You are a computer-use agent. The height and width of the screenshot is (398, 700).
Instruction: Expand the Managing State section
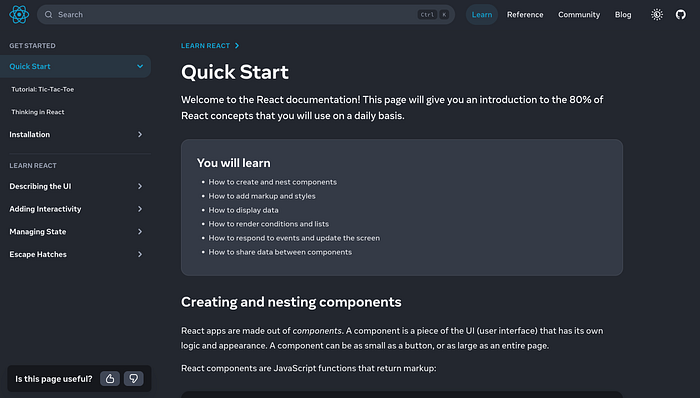[x=75, y=232]
